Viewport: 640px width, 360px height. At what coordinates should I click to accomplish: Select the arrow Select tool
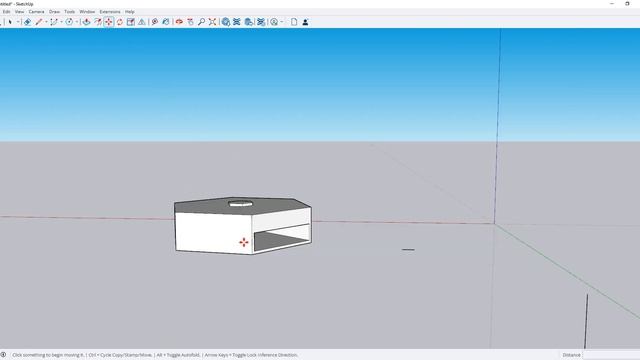(10, 22)
